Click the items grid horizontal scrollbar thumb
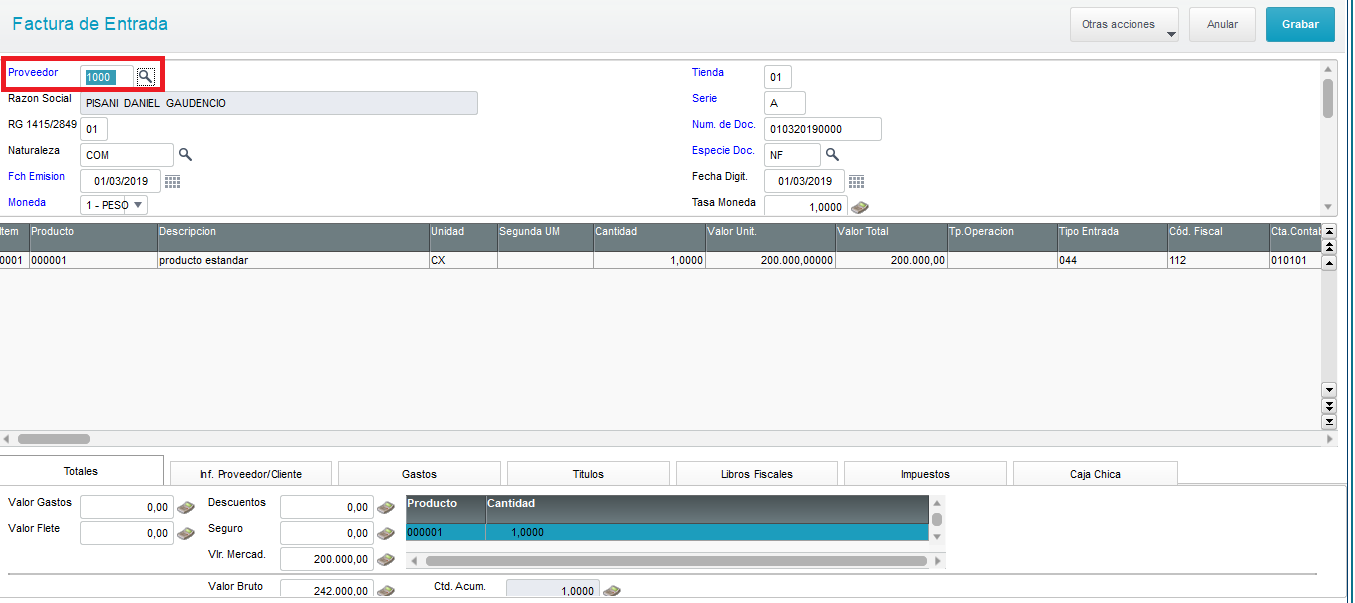The image size is (1355, 603). pyautogui.click(x=54, y=438)
